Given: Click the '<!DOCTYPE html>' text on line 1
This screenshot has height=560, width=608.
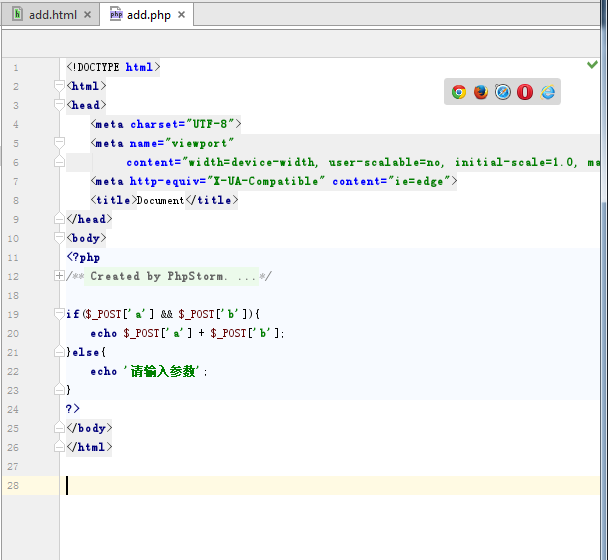Looking at the screenshot, I should [113, 67].
